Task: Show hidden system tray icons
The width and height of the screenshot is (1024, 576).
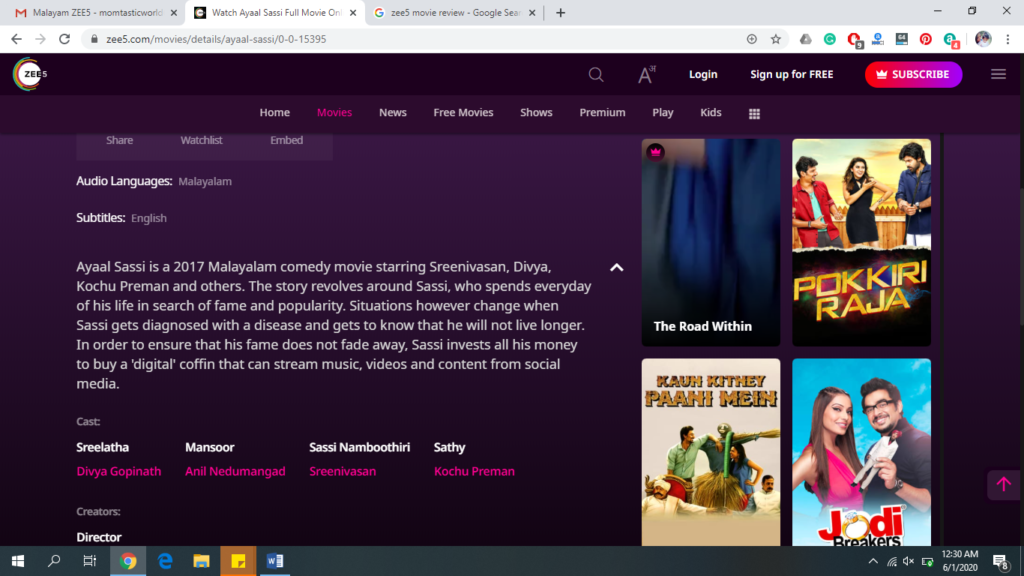Action: click(x=872, y=562)
